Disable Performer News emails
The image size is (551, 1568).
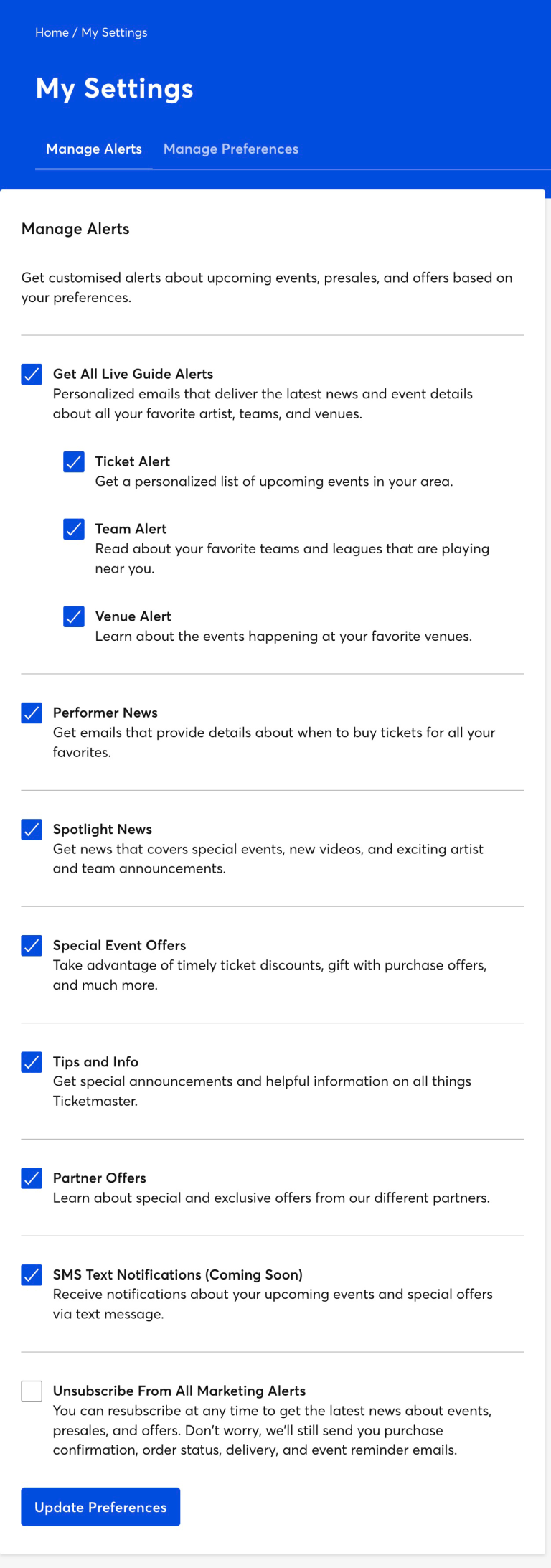coord(31,713)
